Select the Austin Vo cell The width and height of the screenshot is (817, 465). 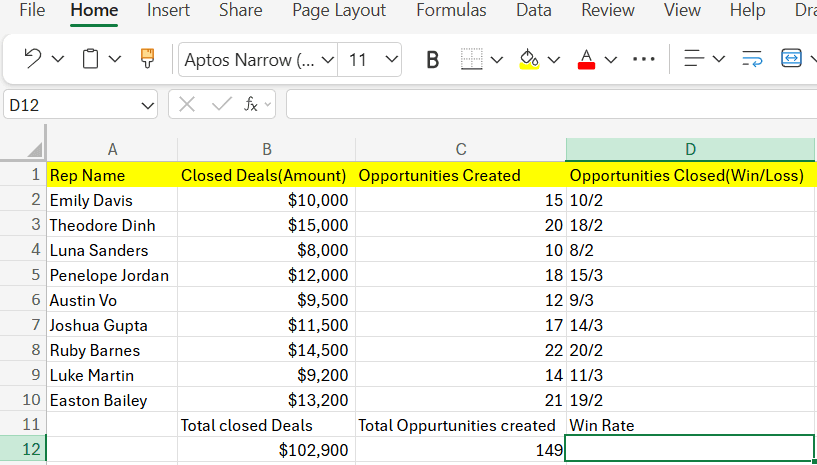click(x=112, y=300)
